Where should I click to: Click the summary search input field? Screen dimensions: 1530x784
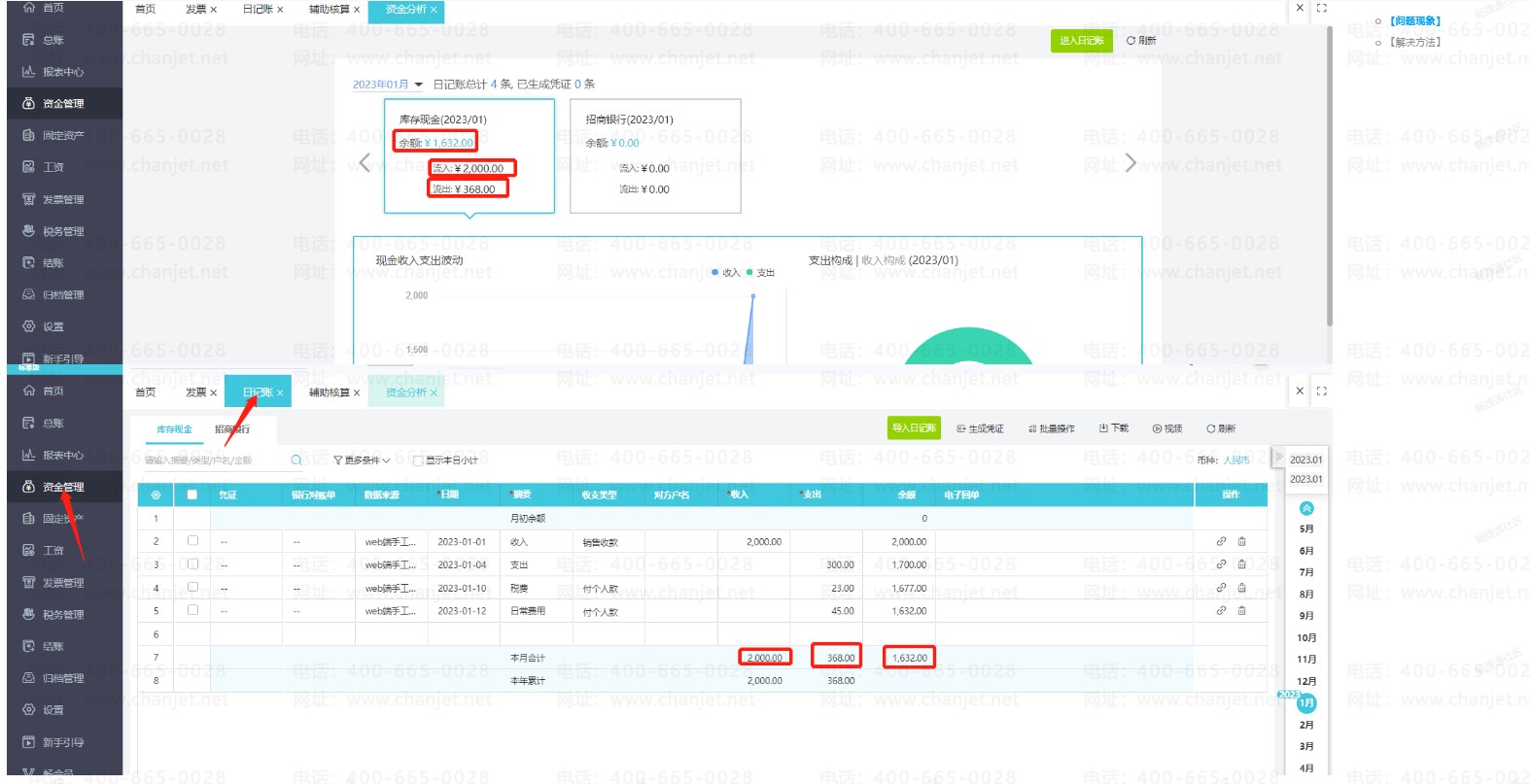(214, 460)
